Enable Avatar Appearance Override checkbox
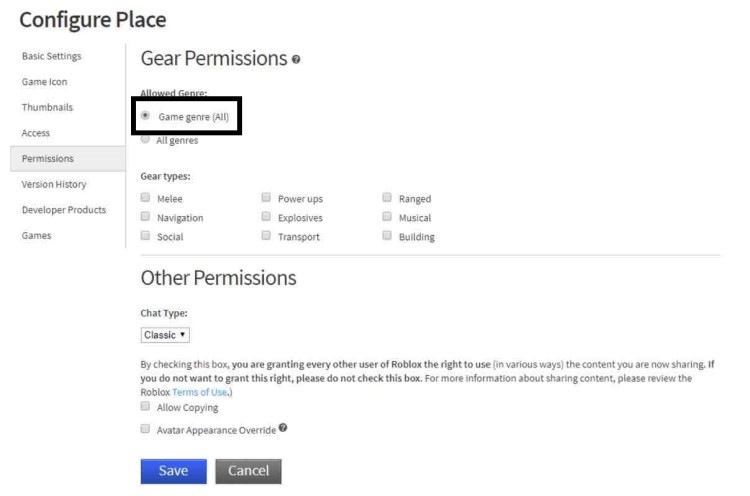Screen dimensions: 750x496 (146, 429)
